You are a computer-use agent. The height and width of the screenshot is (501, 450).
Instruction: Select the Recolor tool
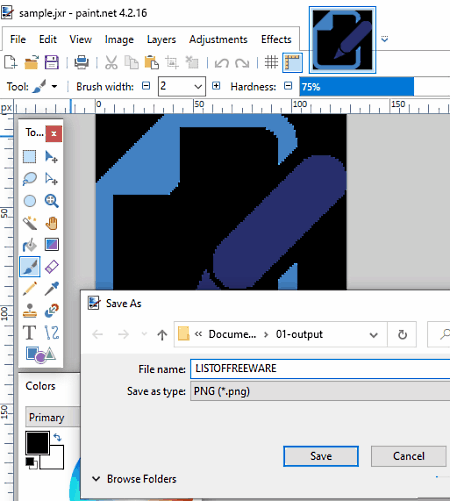pos(51,311)
